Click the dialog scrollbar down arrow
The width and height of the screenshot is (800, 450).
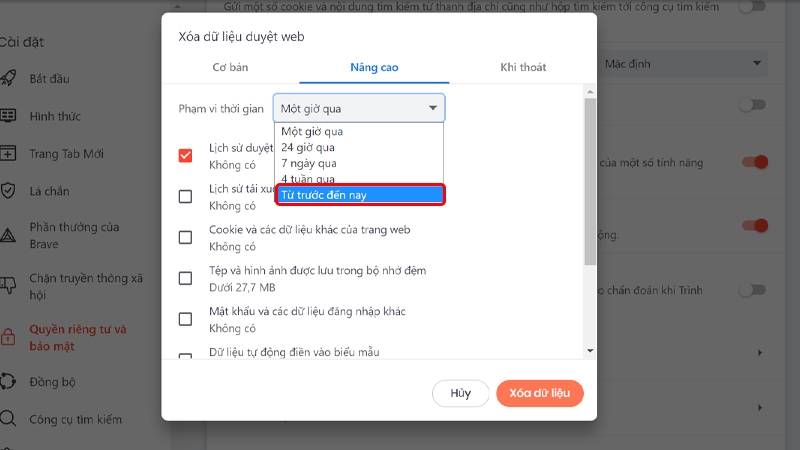tap(590, 351)
